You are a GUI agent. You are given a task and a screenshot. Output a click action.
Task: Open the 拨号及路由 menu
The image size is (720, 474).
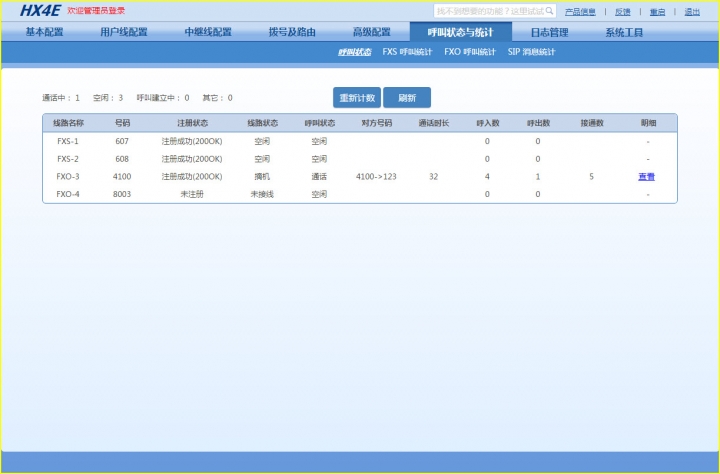click(x=292, y=32)
